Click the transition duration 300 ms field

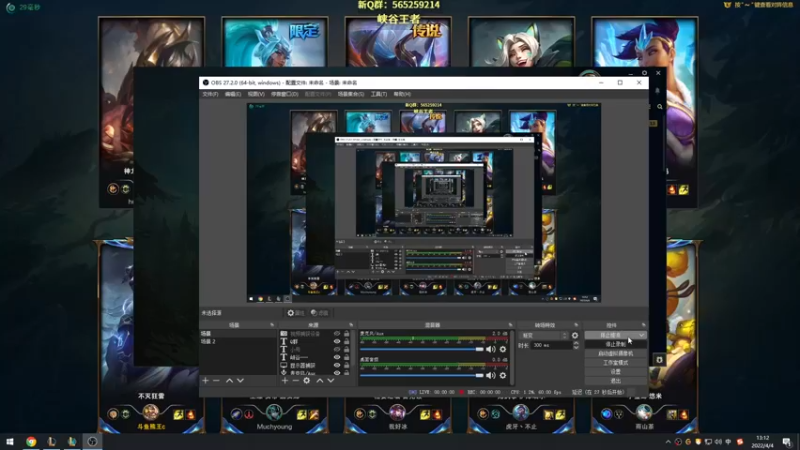point(551,345)
